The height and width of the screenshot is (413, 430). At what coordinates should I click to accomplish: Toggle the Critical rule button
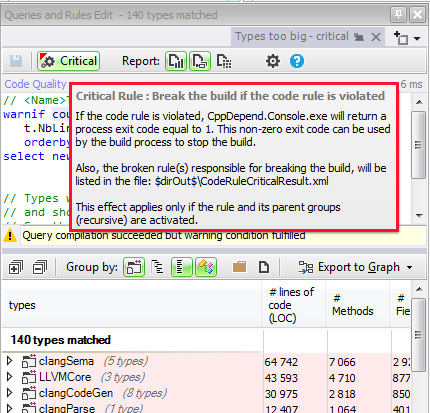point(69,61)
